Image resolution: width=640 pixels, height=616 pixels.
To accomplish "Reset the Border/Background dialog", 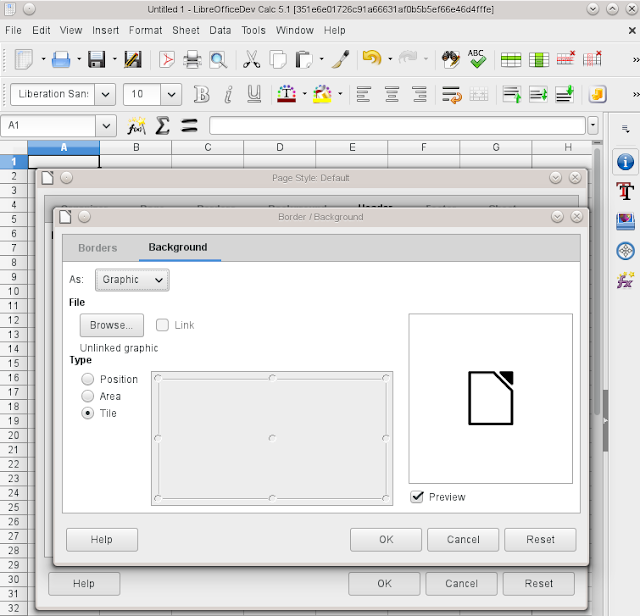I will tap(540, 540).
